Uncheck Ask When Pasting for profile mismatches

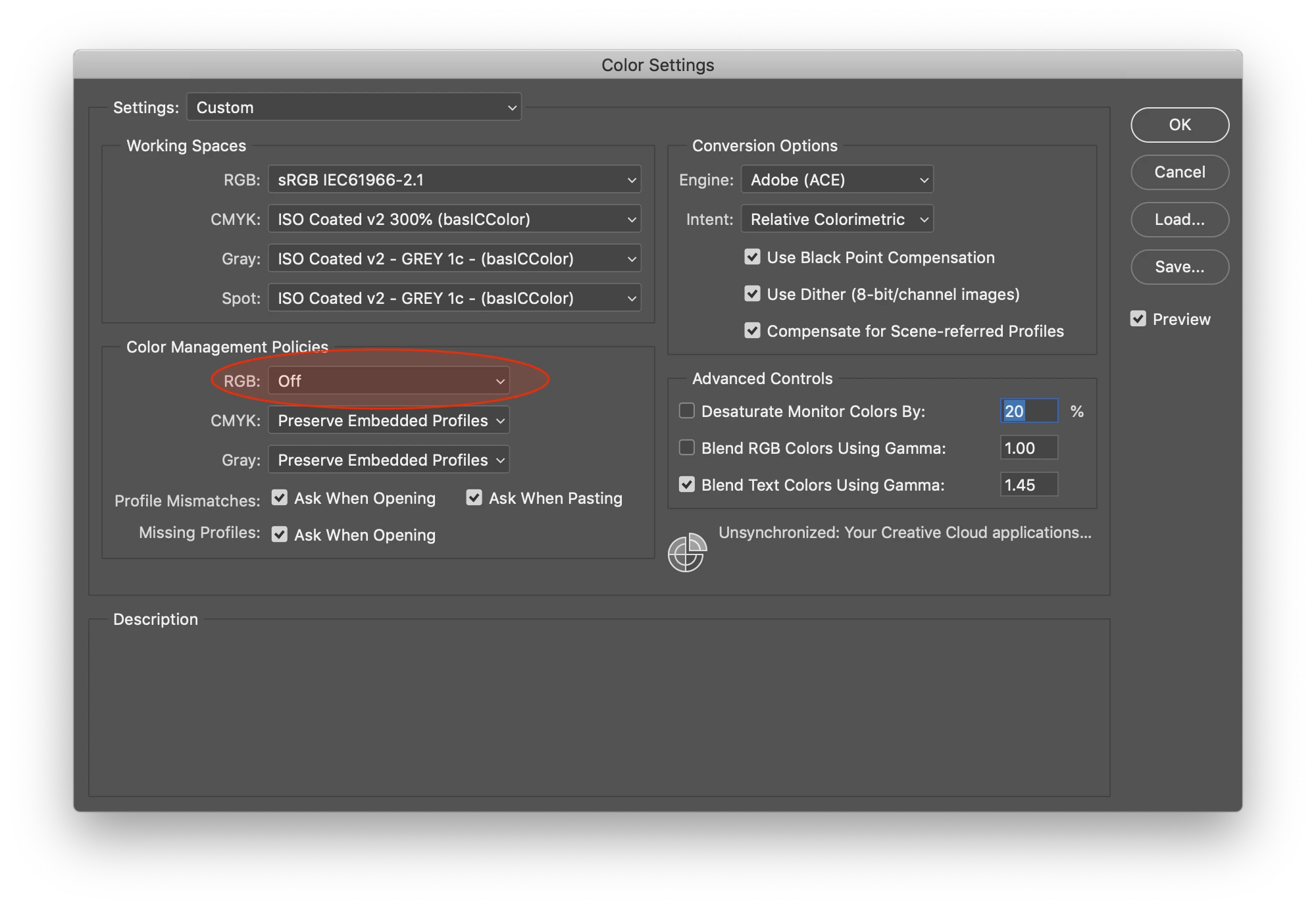pos(474,498)
